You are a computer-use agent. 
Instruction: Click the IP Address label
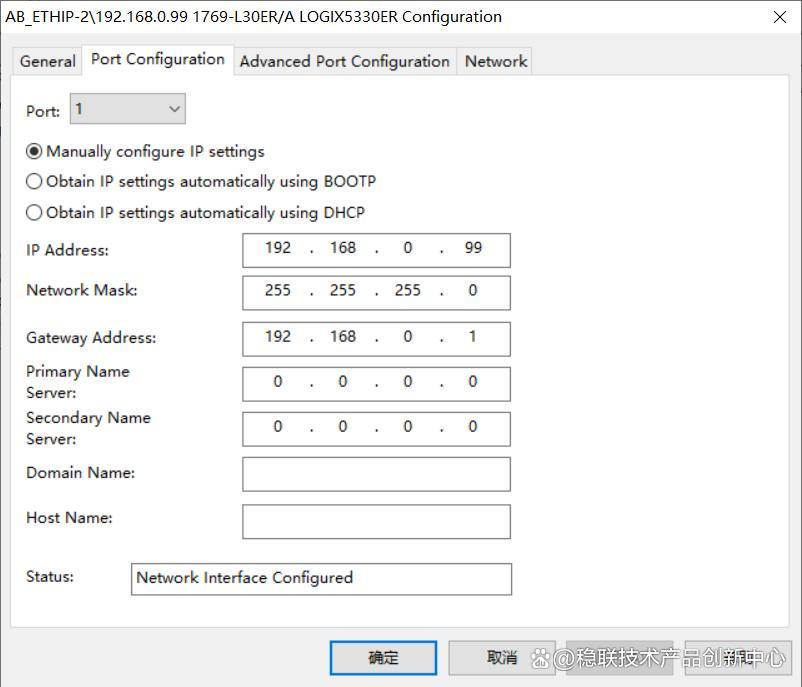pos(68,250)
